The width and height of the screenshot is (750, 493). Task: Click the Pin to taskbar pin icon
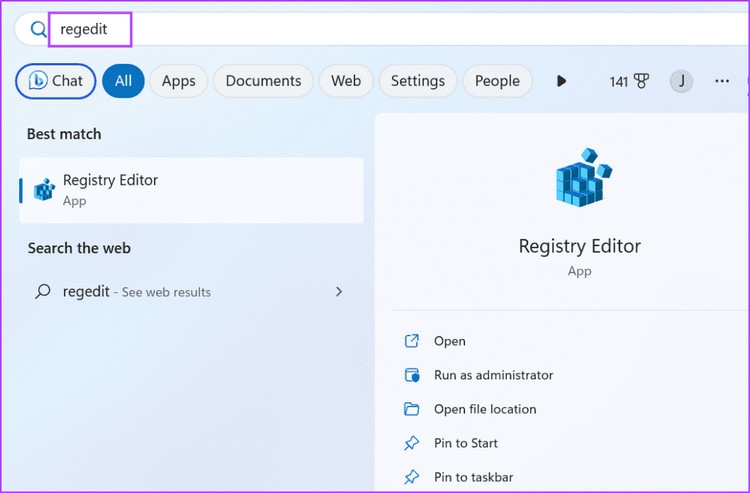pyautogui.click(x=411, y=477)
